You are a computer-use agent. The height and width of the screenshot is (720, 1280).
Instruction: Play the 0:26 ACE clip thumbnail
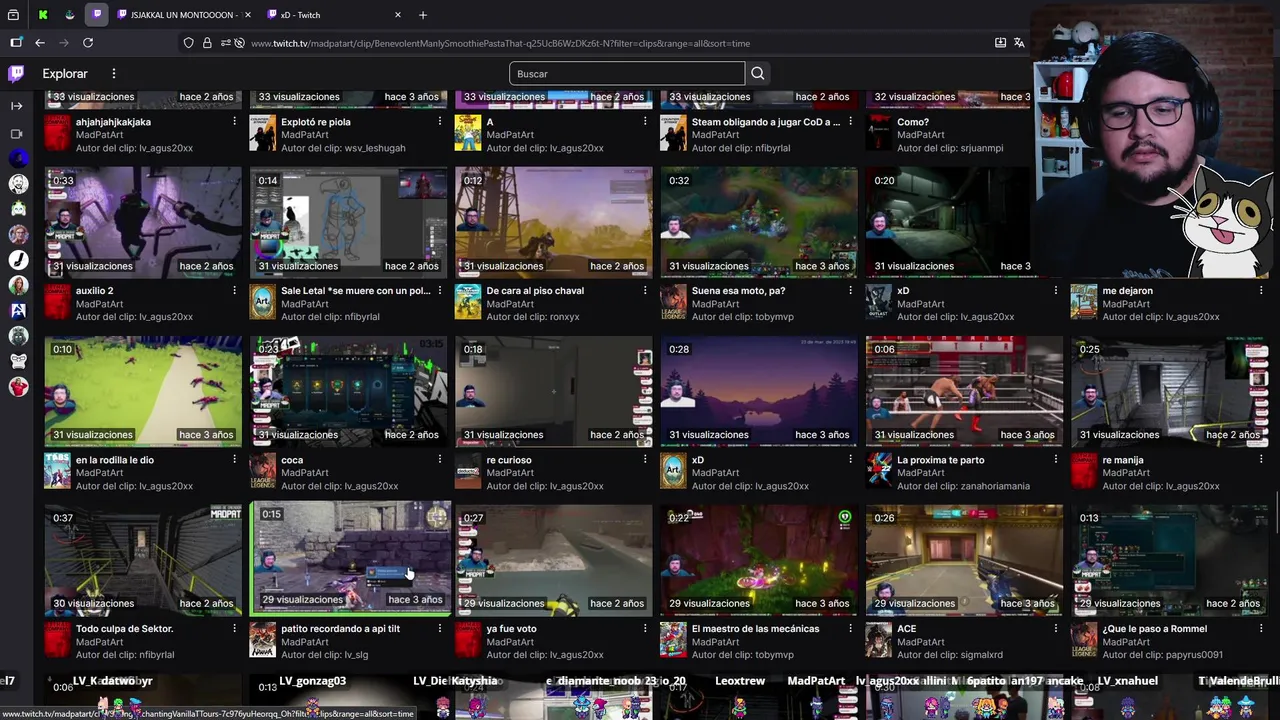pyautogui.click(x=964, y=559)
